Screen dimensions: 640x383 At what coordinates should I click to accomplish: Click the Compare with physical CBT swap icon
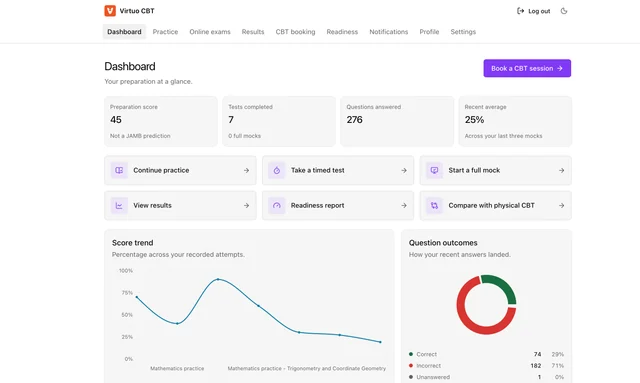coord(434,205)
